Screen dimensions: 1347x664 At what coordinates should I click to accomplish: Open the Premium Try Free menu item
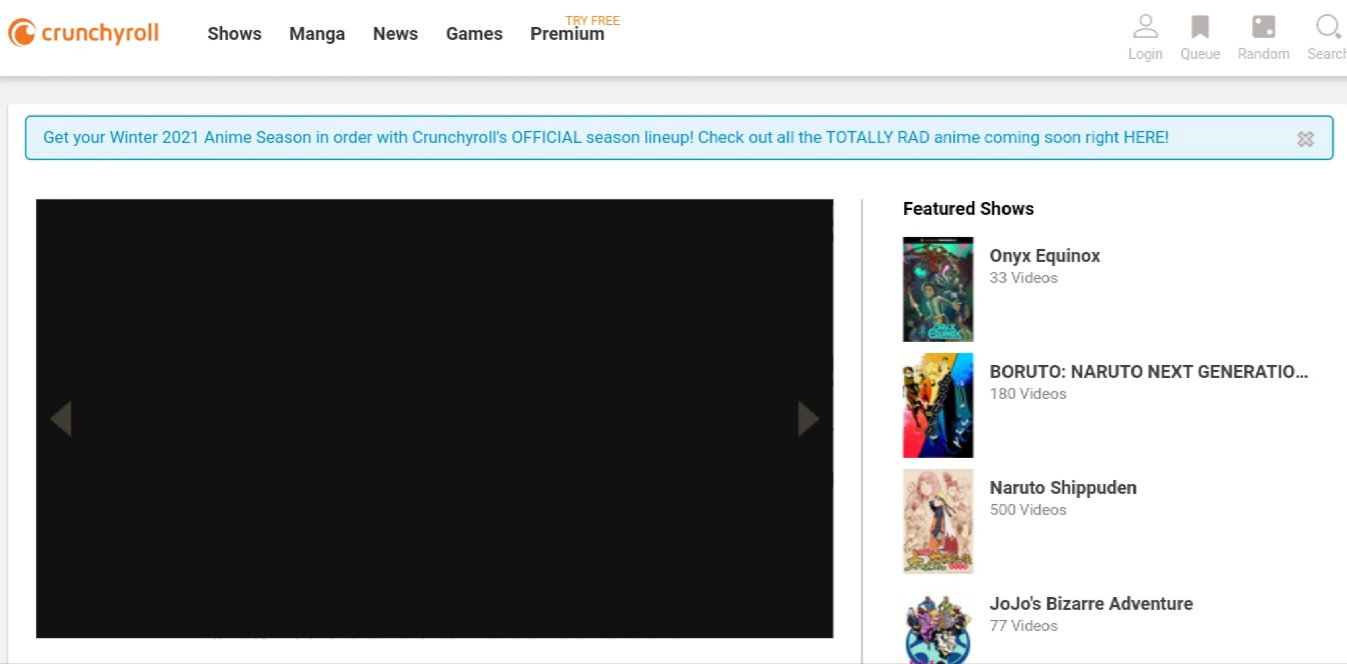574,30
